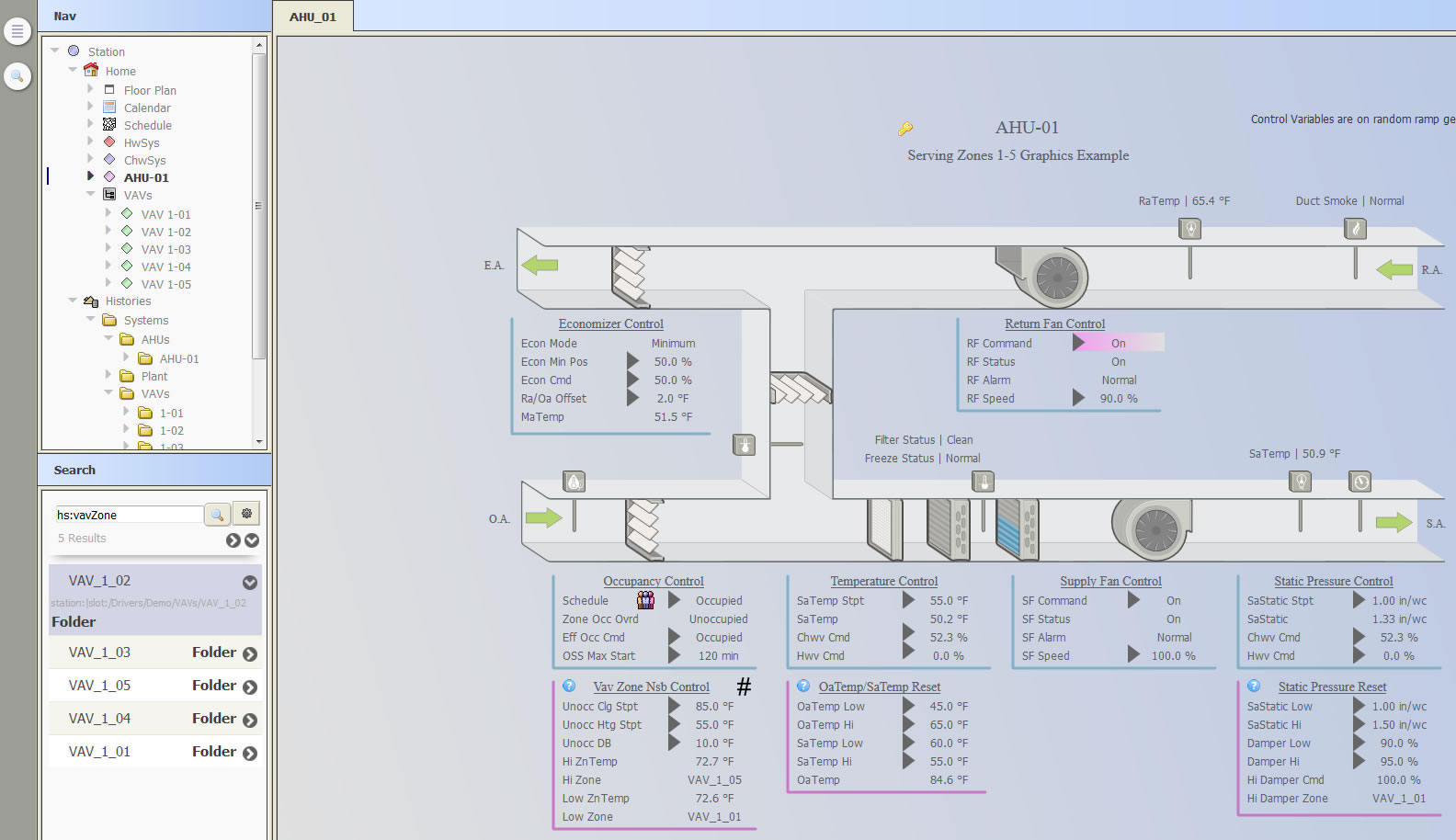Click the SF Command override arrow
Screen dimensions: 1456x840
1133,600
